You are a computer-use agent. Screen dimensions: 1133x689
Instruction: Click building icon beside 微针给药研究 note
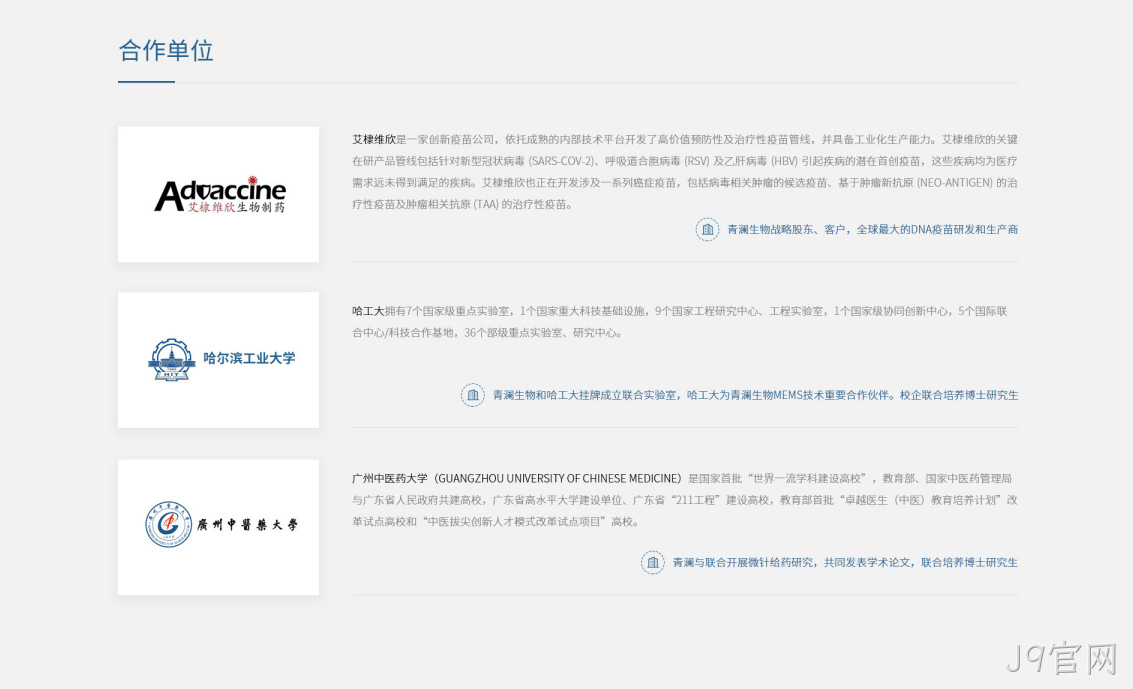tap(652, 562)
